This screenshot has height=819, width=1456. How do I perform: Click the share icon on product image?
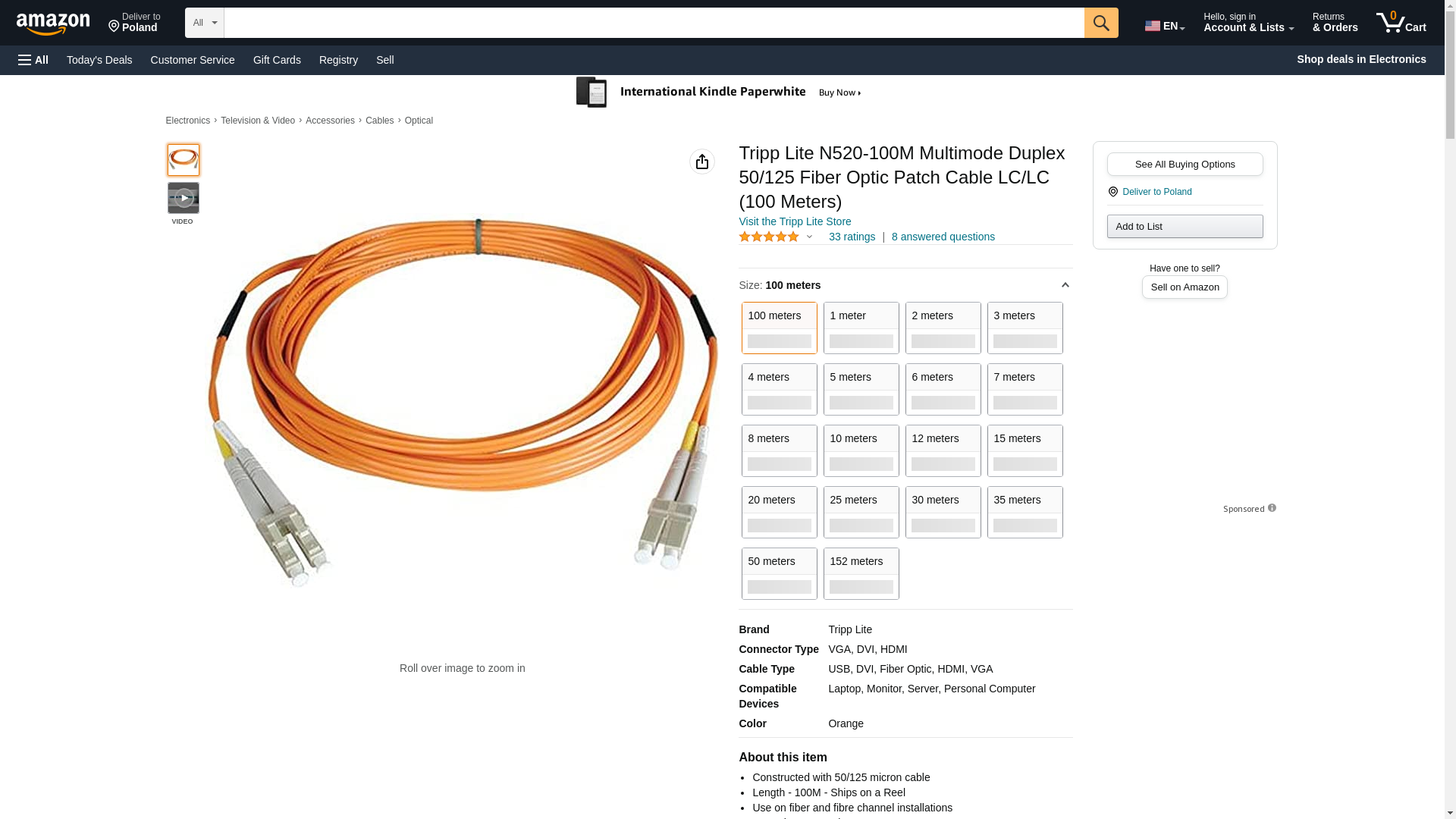point(701,162)
